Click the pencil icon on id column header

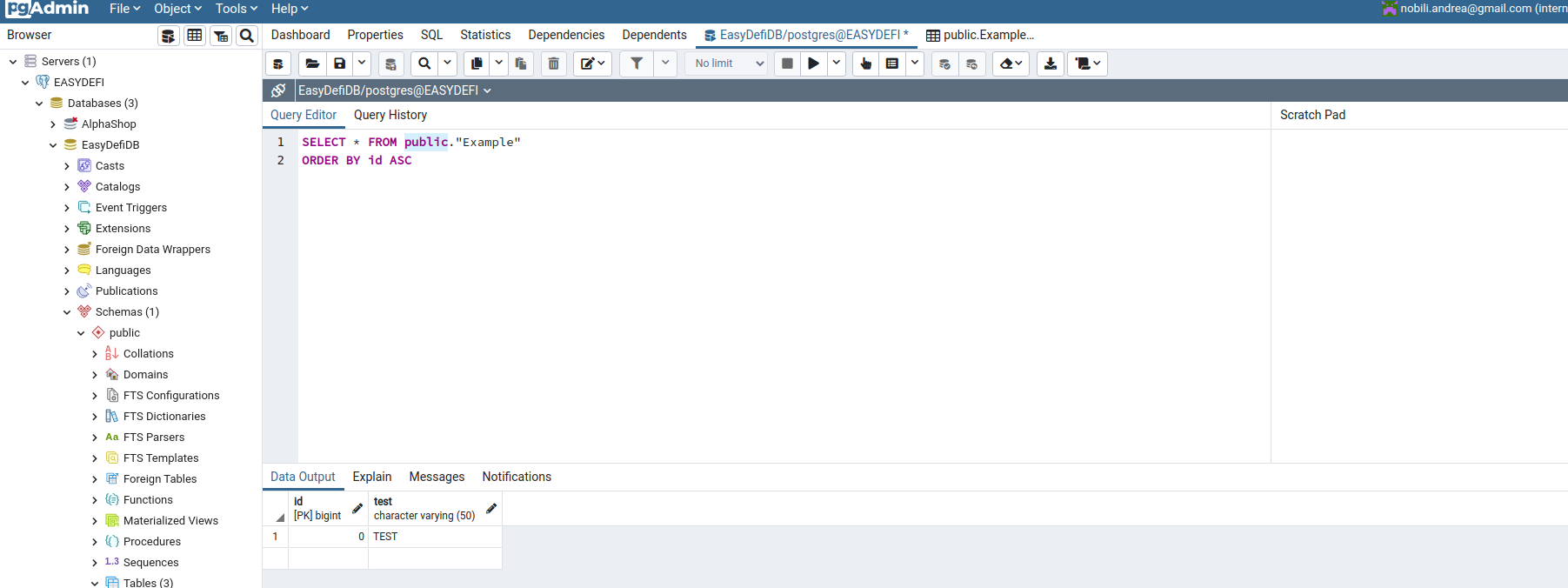coord(357,508)
